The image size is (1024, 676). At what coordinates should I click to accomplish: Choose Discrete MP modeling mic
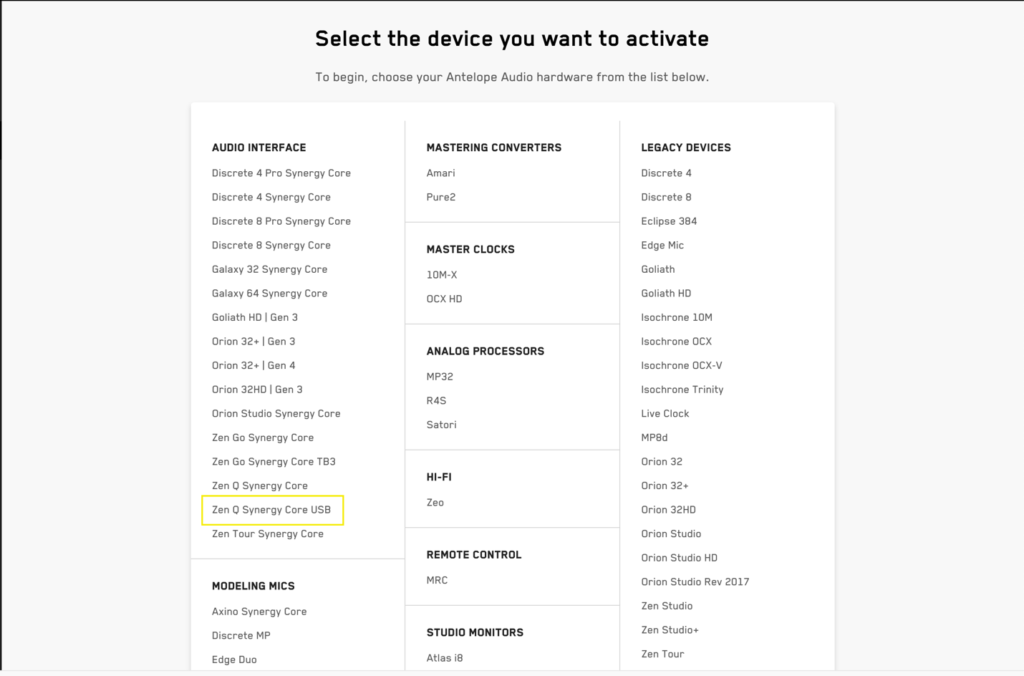(241, 636)
